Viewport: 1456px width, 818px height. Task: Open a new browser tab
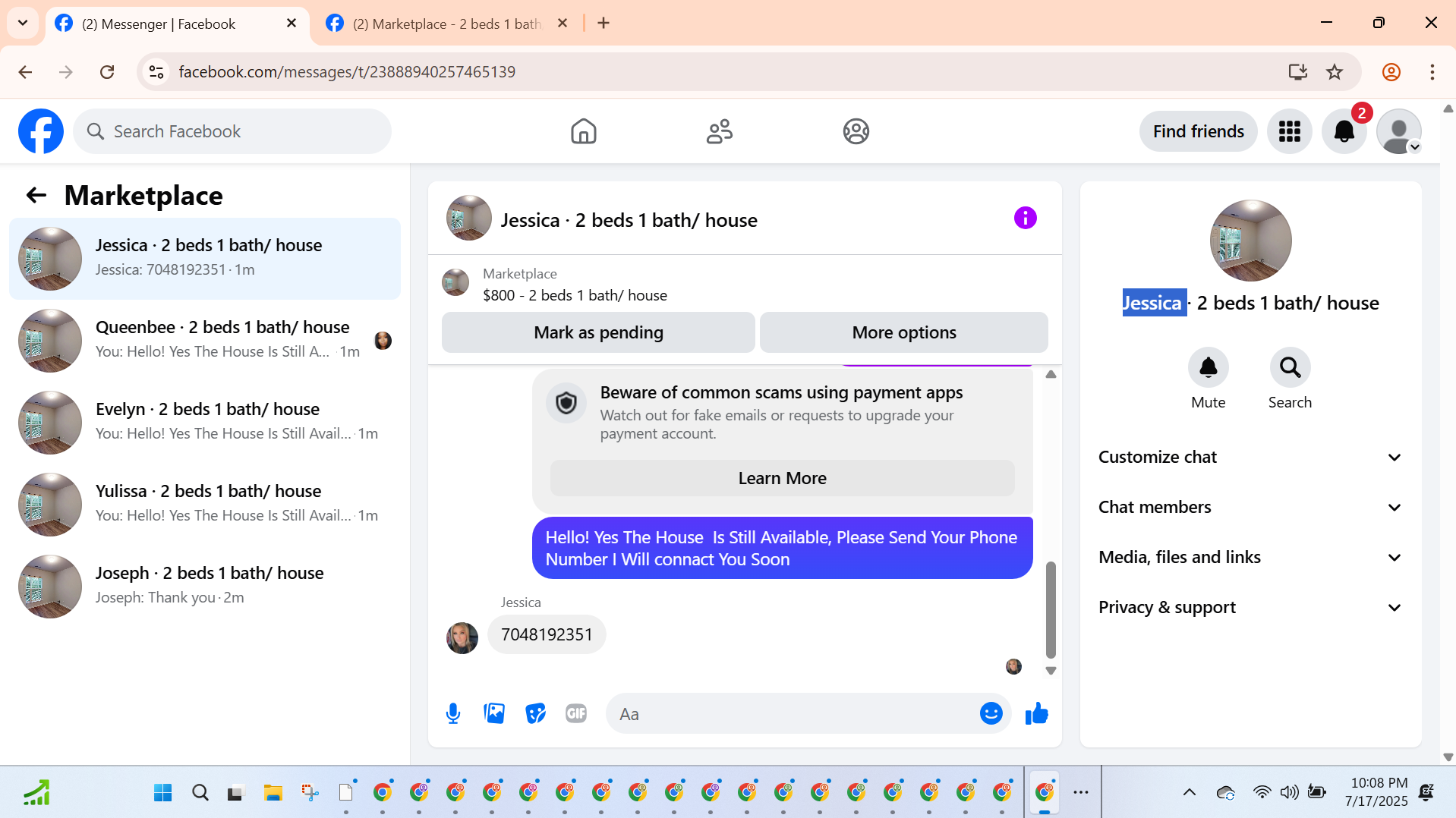pyautogui.click(x=604, y=24)
